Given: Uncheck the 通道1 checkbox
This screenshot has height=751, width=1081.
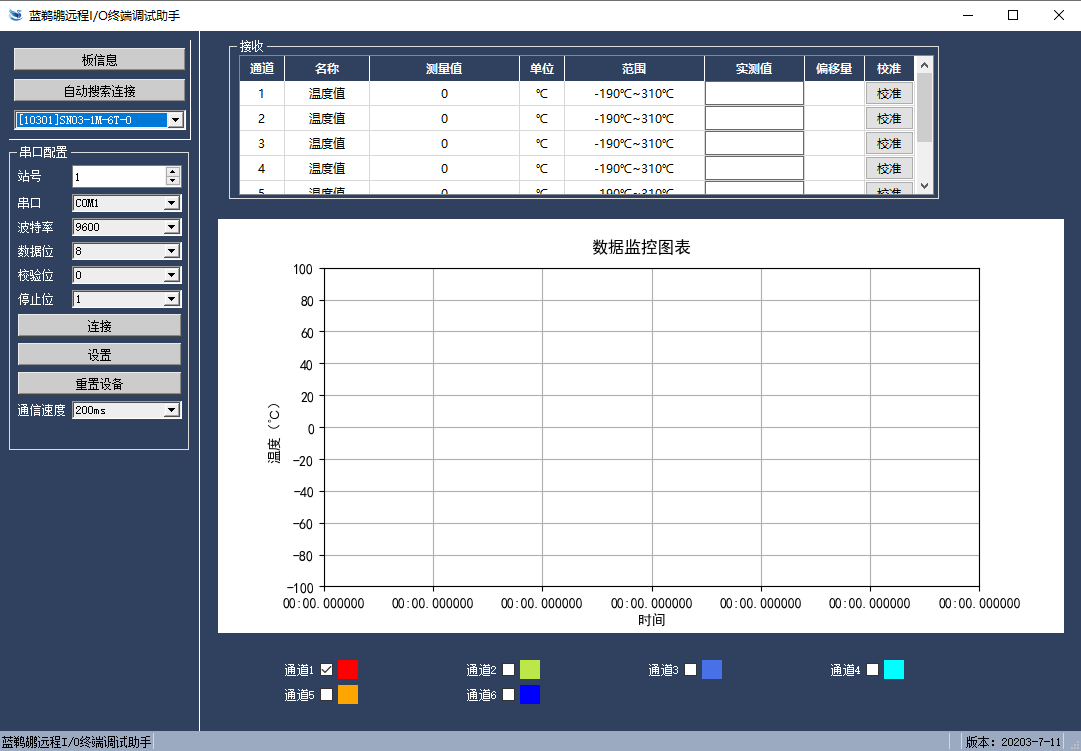Looking at the screenshot, I should 327,669.
